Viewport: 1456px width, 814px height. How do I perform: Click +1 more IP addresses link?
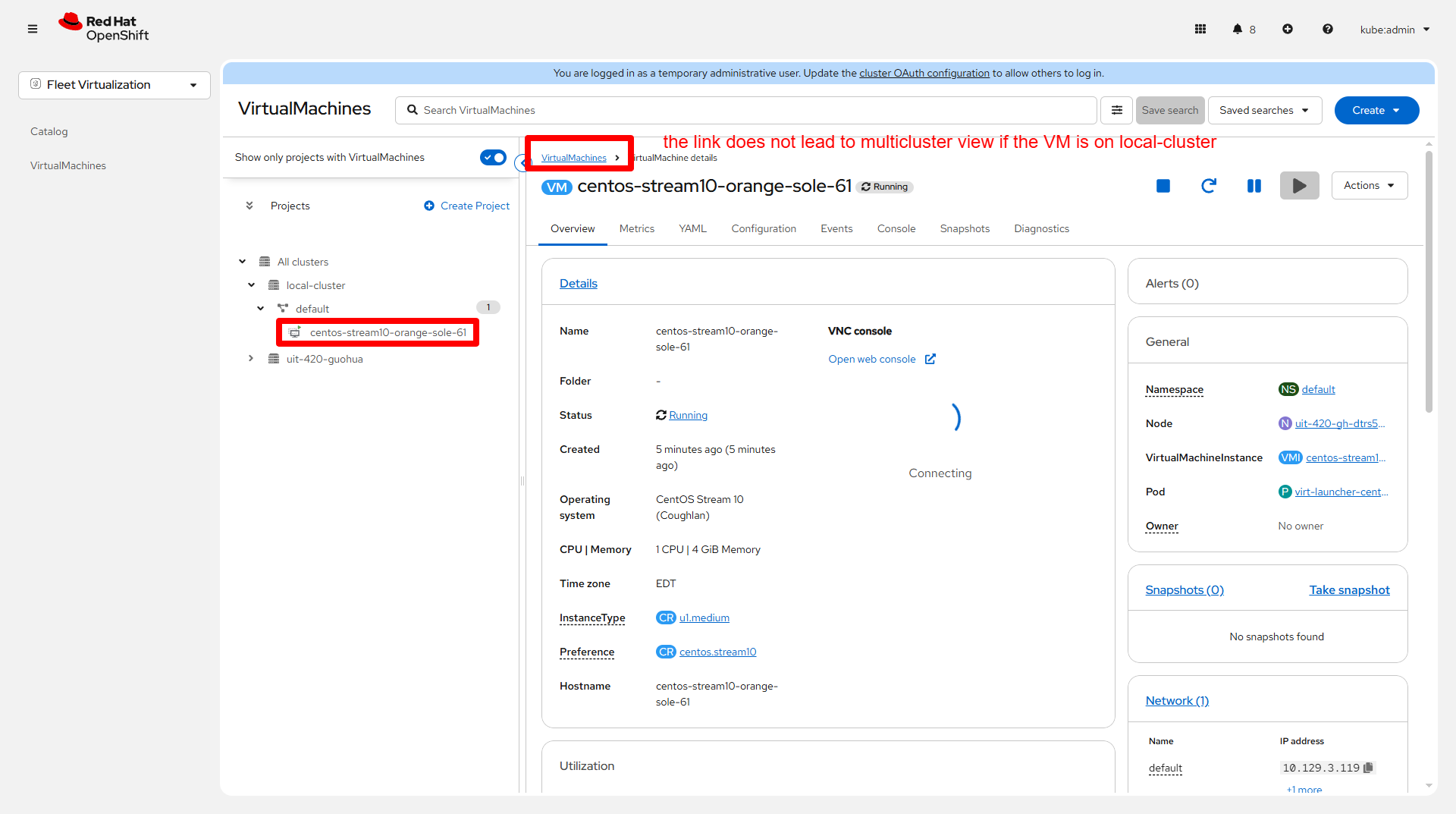[1304, 790]
